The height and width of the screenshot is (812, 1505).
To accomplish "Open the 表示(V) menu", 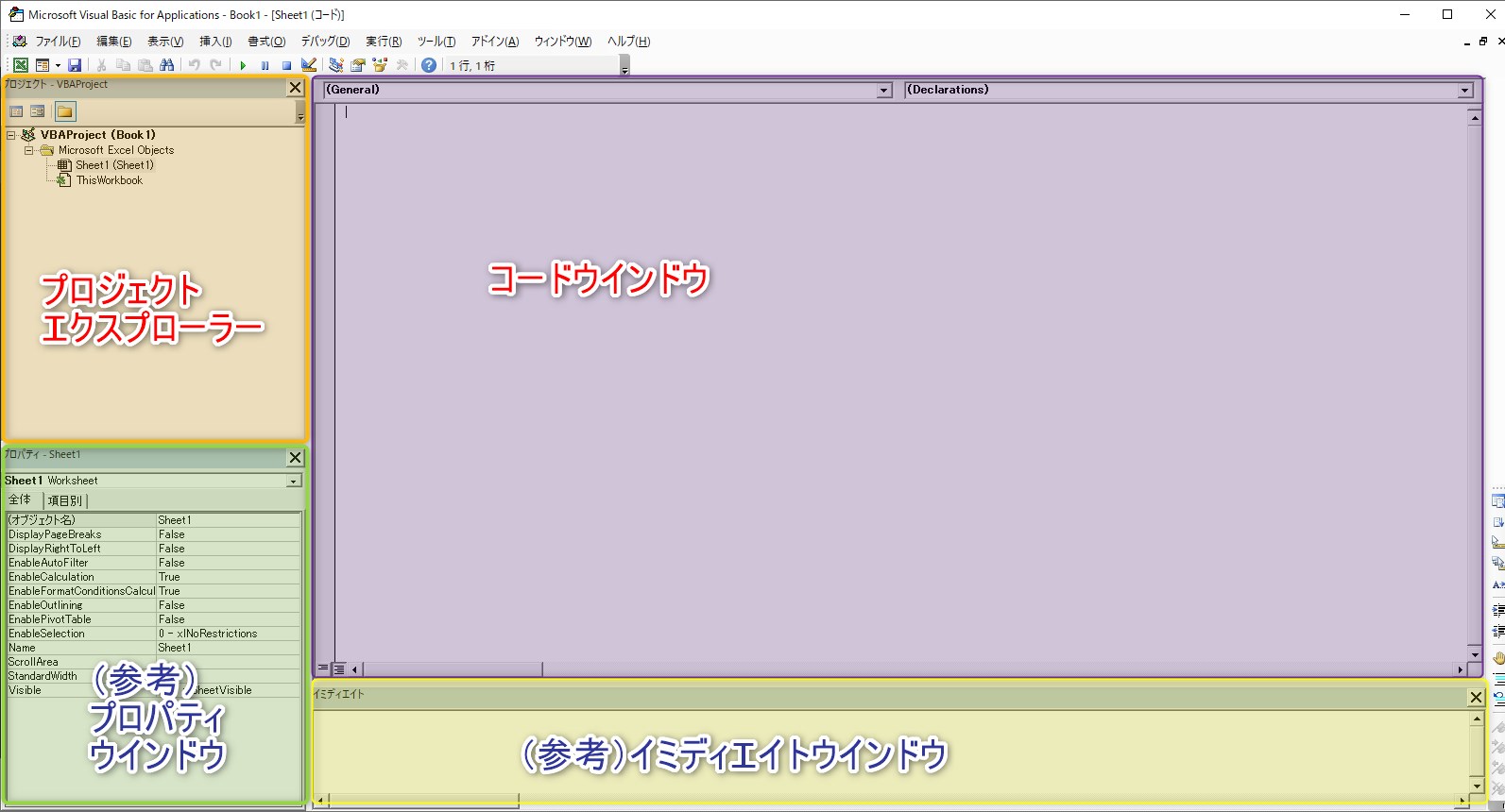I will pos(165,42).
